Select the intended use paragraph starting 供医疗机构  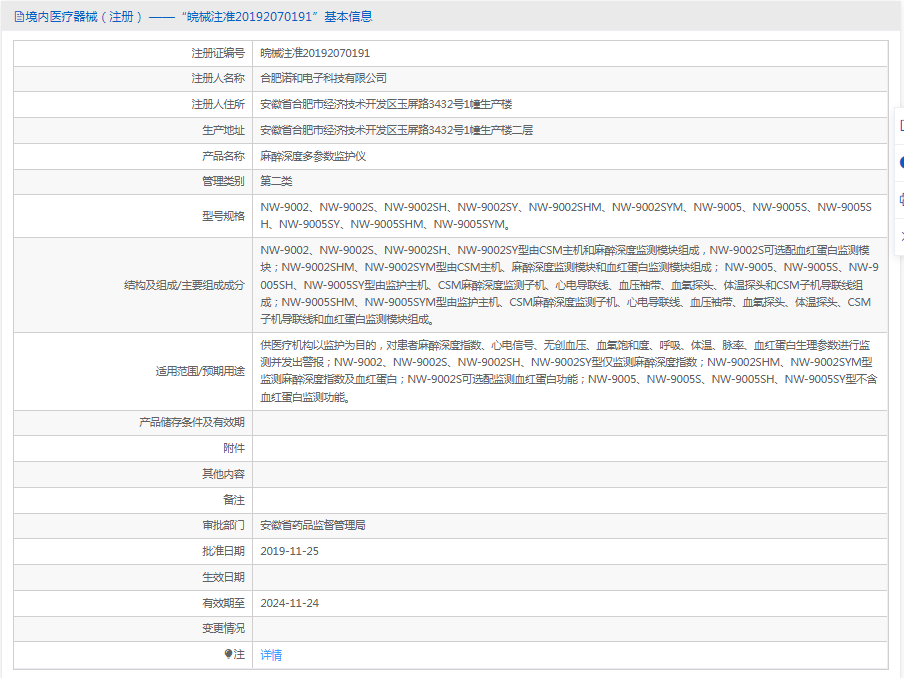click(568, 371)
